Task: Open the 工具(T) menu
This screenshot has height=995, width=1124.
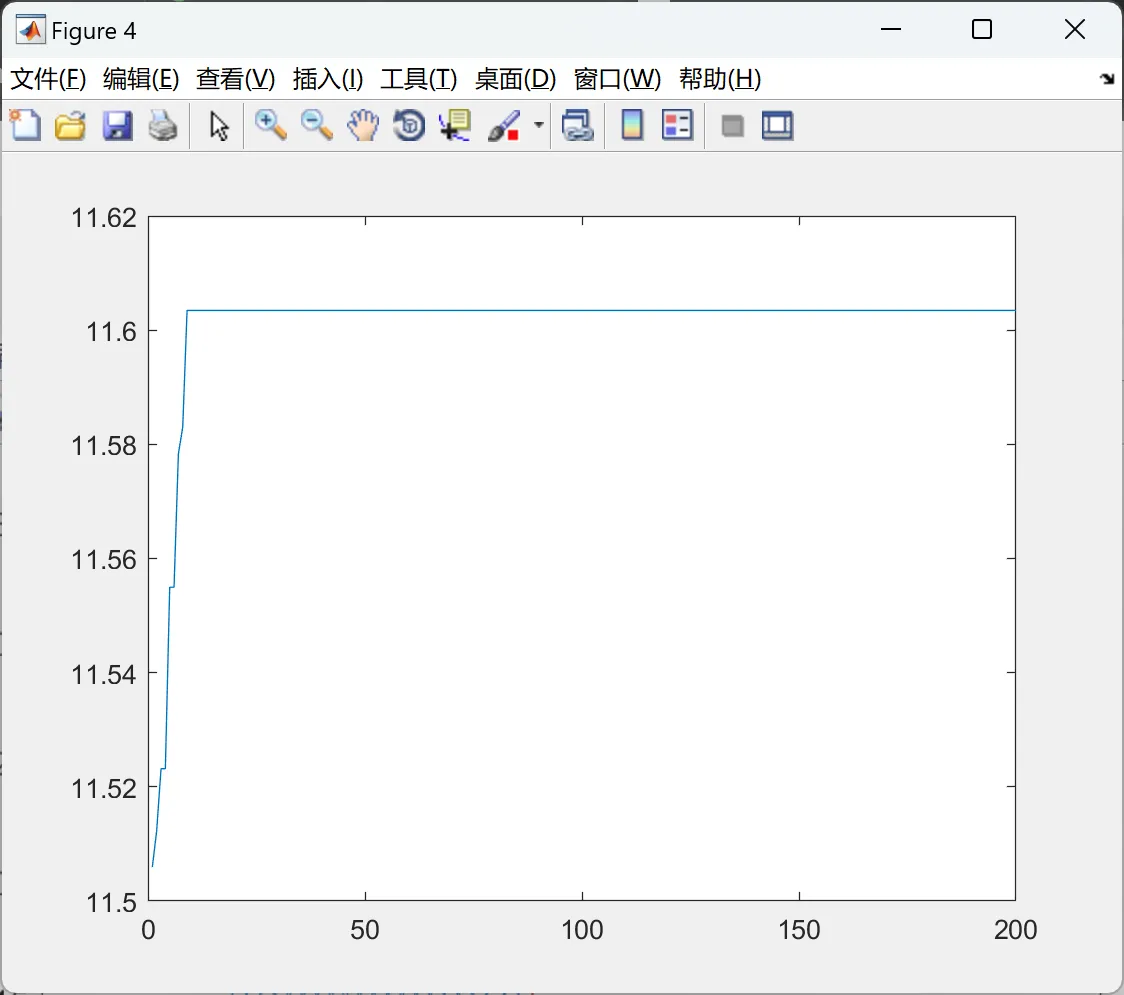Action: click(x=419, y=79)
